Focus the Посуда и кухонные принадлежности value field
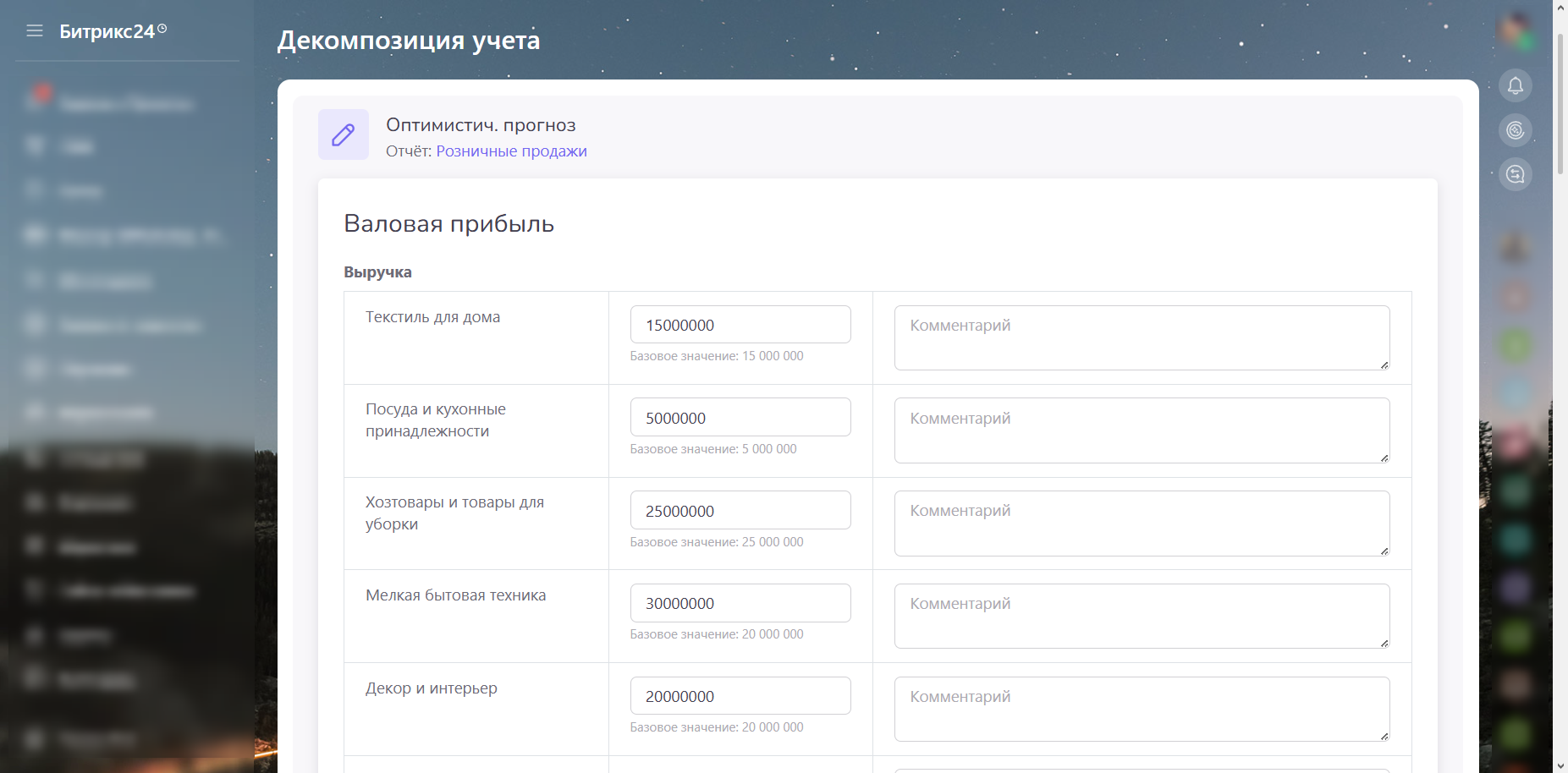This screenshot has width=1568, height=773. (740, 418)
